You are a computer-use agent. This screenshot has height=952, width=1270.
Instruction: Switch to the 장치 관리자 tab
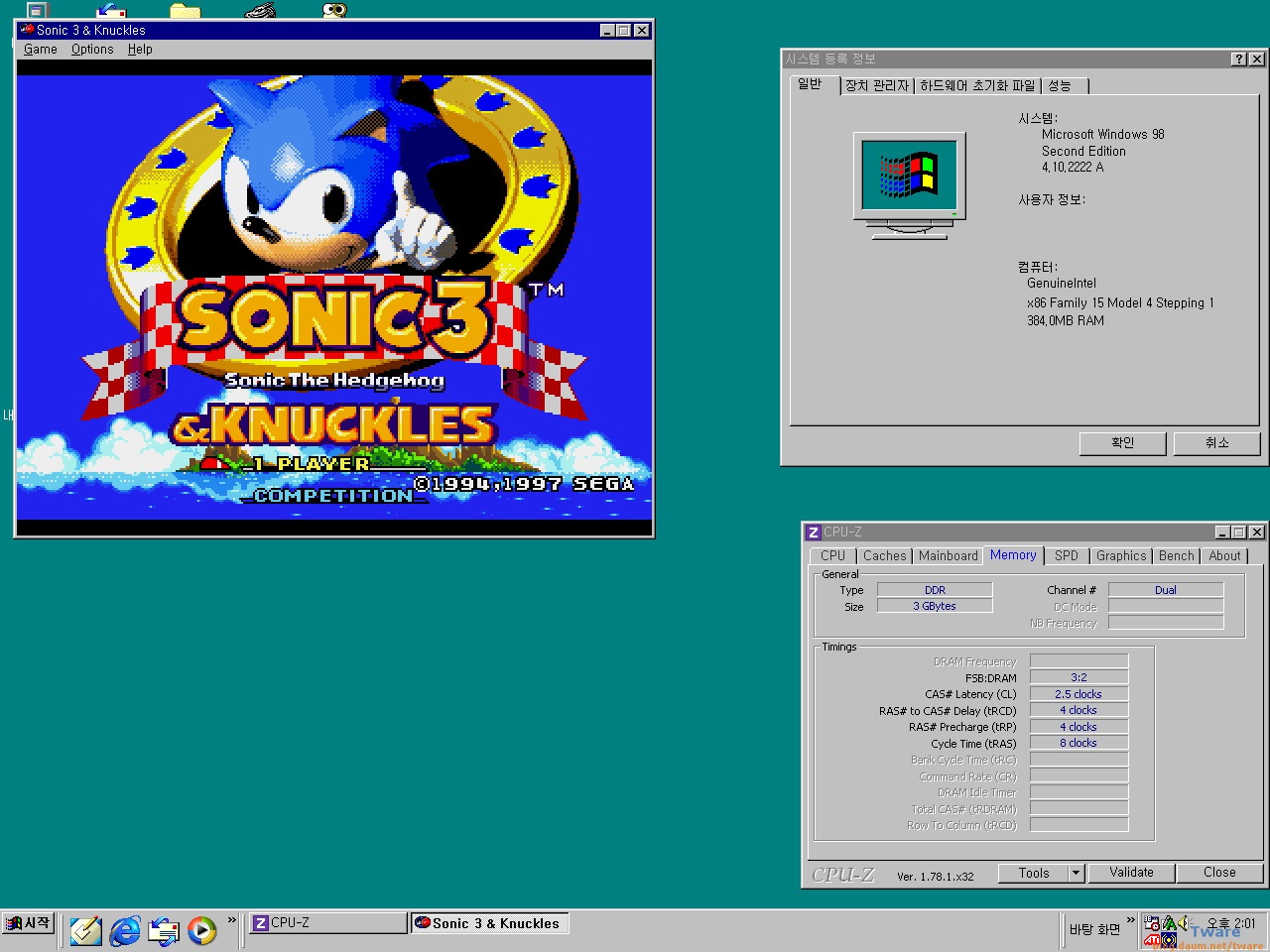(x=877, y=86)
